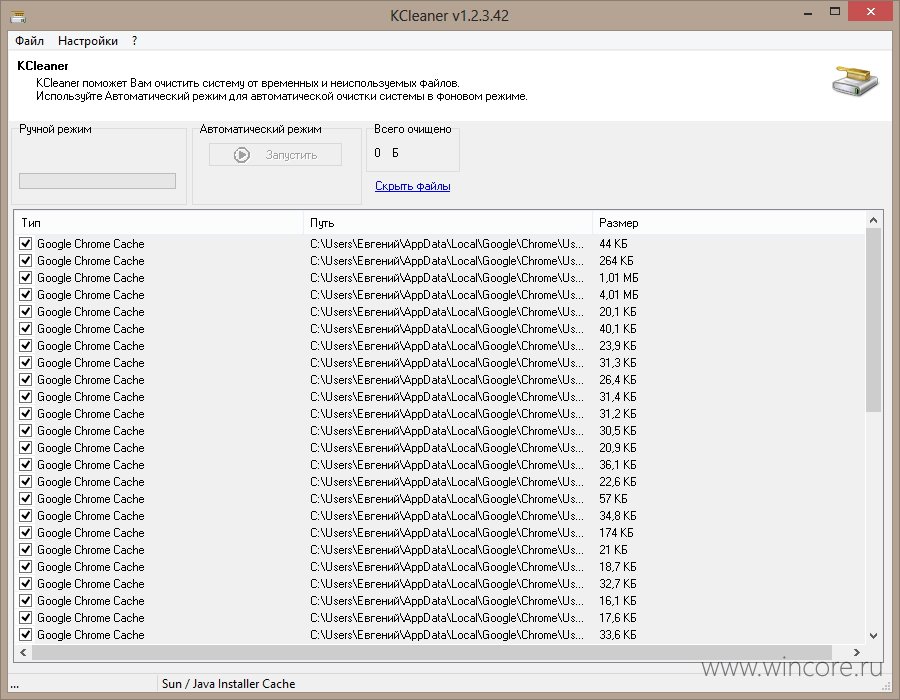Sort the list by the Путь column header
The image size is (900, 700).
coord(448,223)
